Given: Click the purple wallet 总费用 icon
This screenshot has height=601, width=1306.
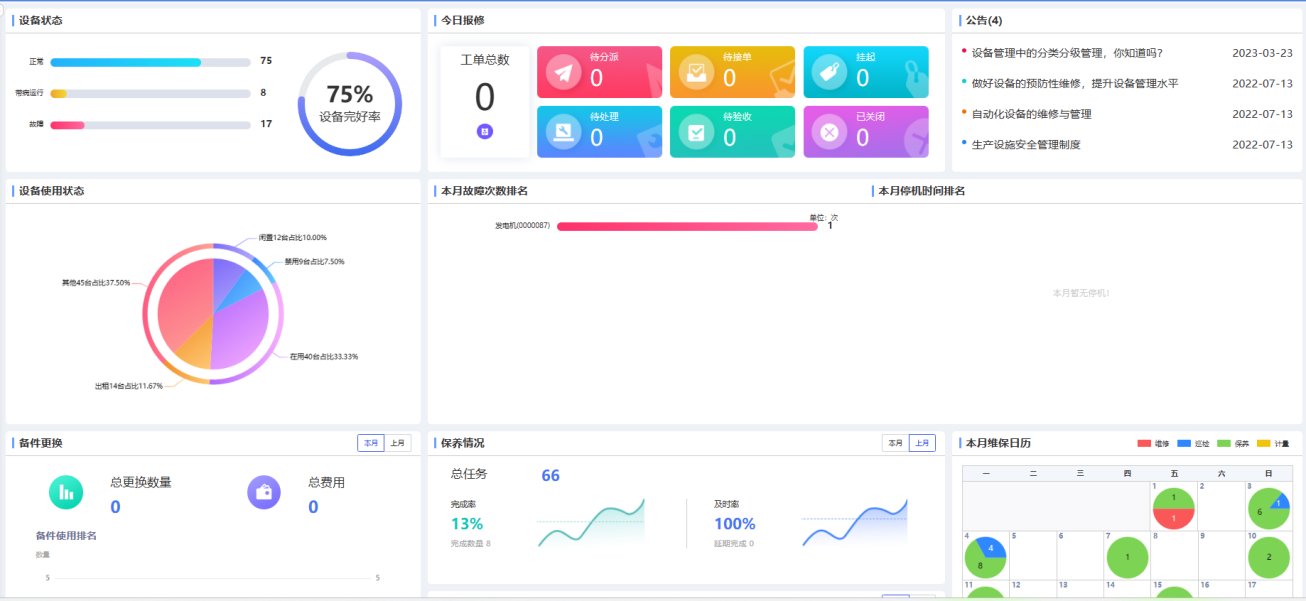Looking at the screenshot, I should [264, 491].
